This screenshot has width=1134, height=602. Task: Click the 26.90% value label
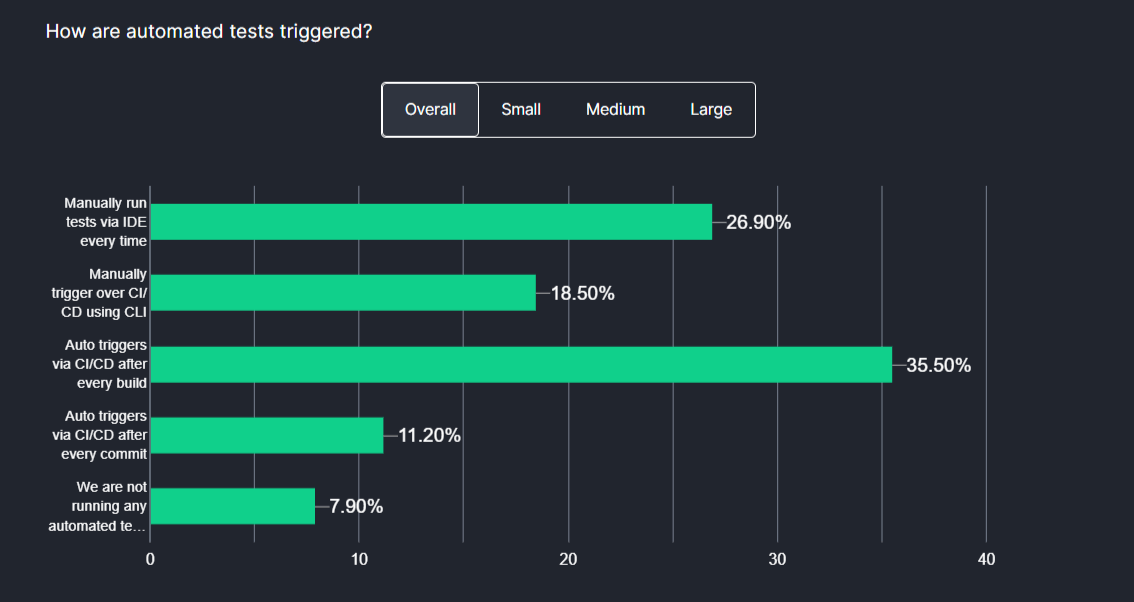point(758,223)
